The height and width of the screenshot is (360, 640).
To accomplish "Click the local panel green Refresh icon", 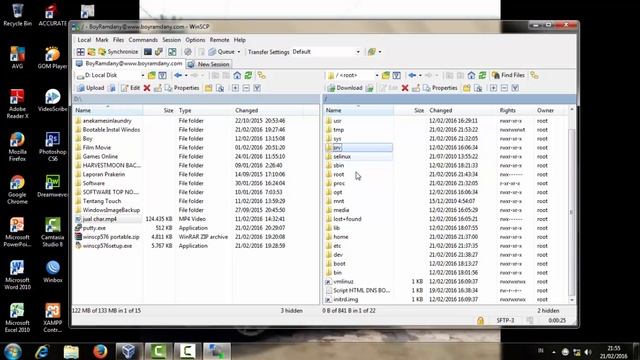I will tap(248, 75).
